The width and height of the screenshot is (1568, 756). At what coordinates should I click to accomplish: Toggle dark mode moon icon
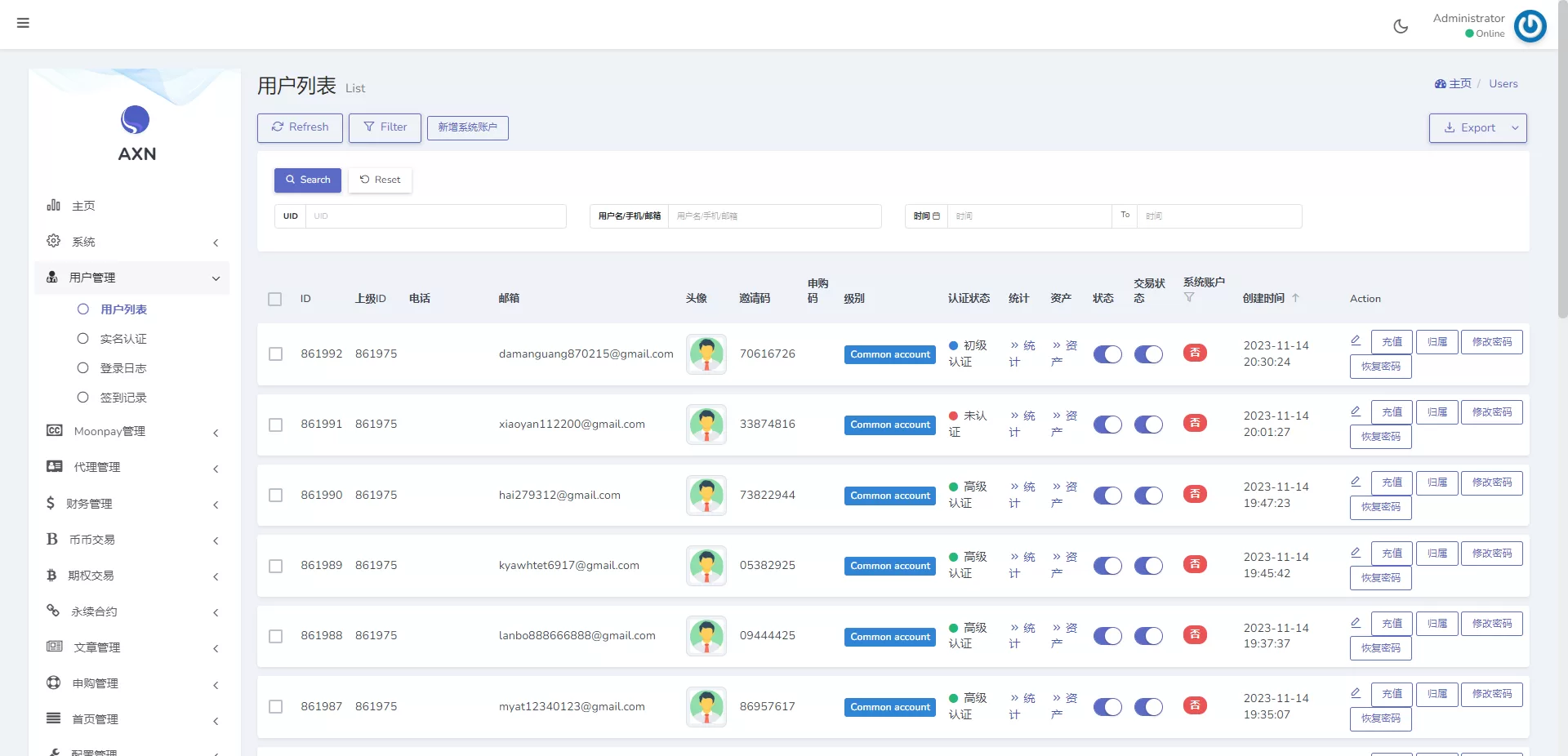pyautogui.click(x=1401, y=26)
